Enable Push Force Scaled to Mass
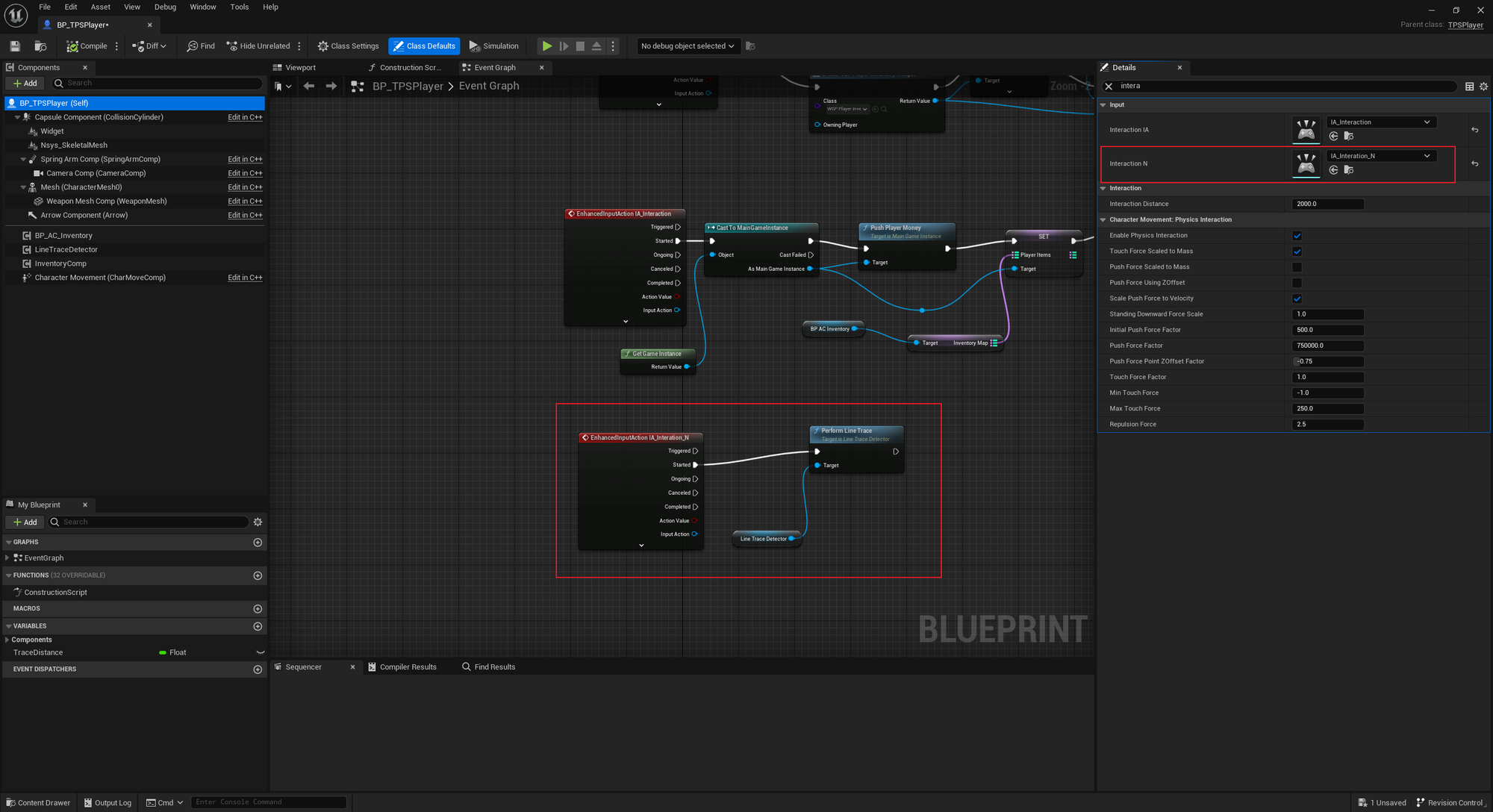This screenshot has width=1493, height=812. click(1297, 267)
